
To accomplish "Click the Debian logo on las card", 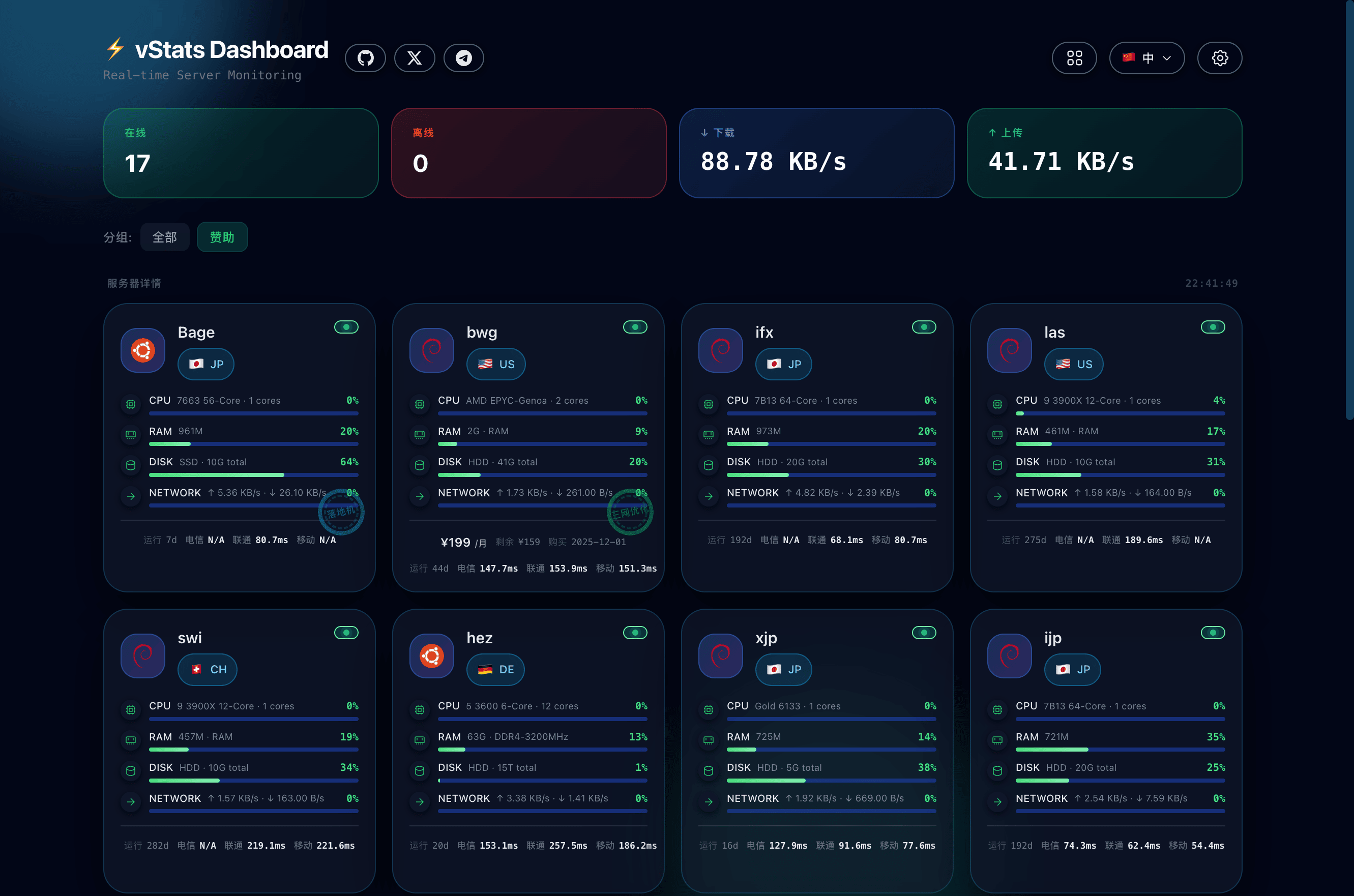I will [1009, 350].
